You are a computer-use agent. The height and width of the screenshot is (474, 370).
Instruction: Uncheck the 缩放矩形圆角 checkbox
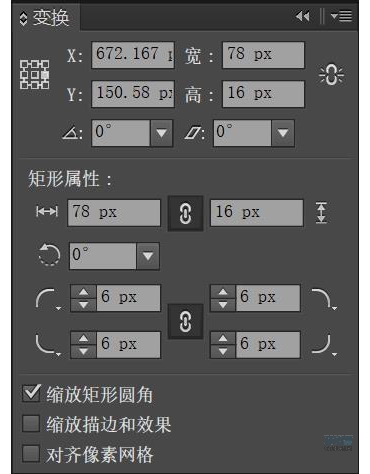pos(31,393)
